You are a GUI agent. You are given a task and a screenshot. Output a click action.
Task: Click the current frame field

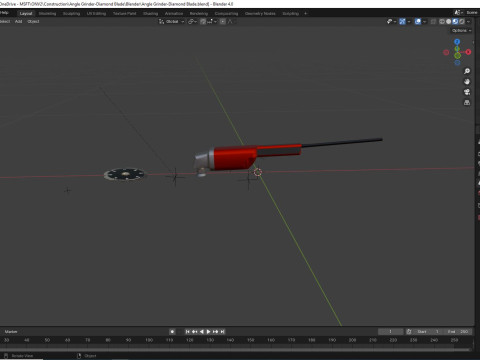point(391,332)
